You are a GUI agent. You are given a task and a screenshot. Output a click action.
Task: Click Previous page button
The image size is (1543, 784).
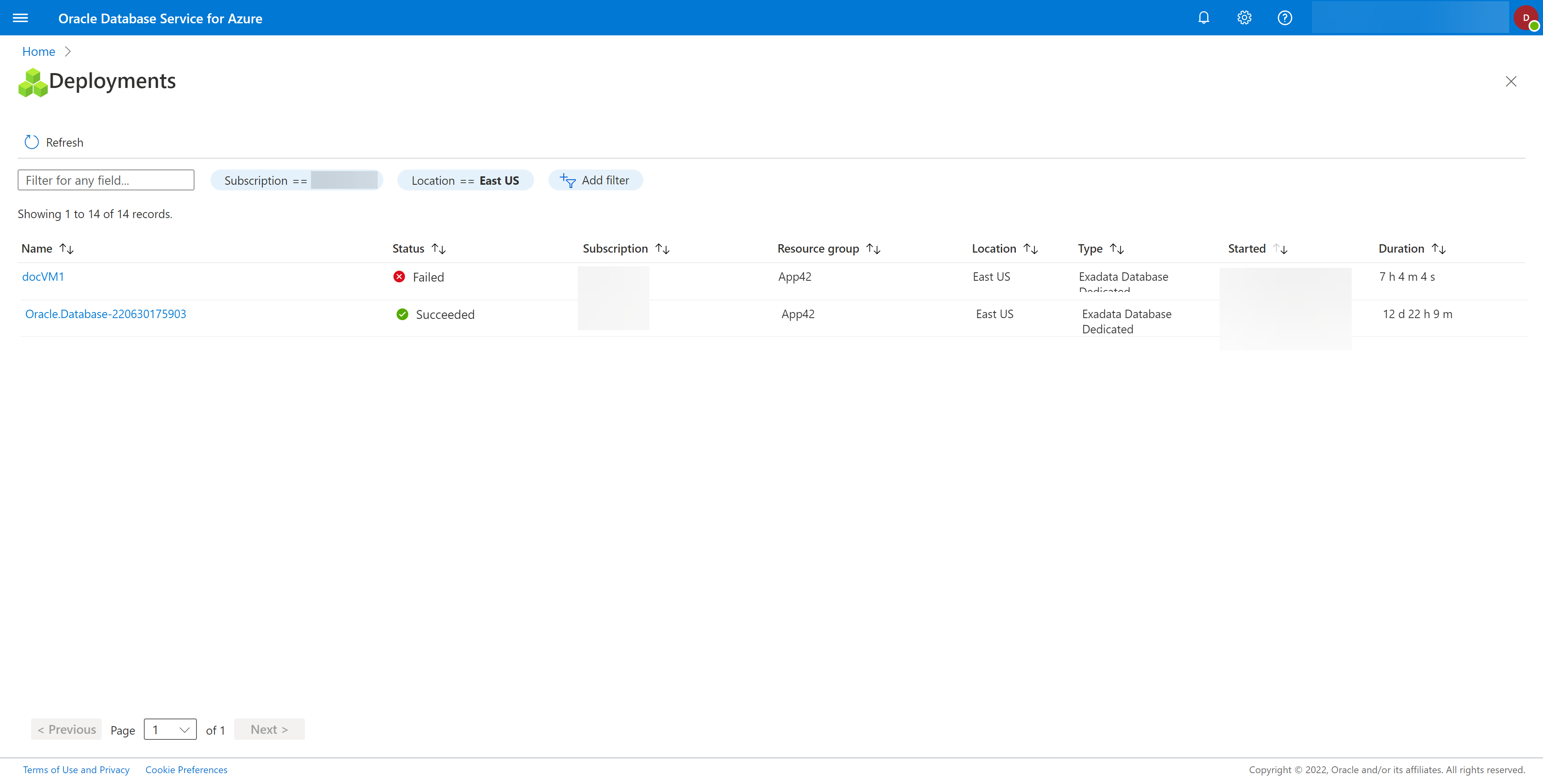click(x=66, y=729)
